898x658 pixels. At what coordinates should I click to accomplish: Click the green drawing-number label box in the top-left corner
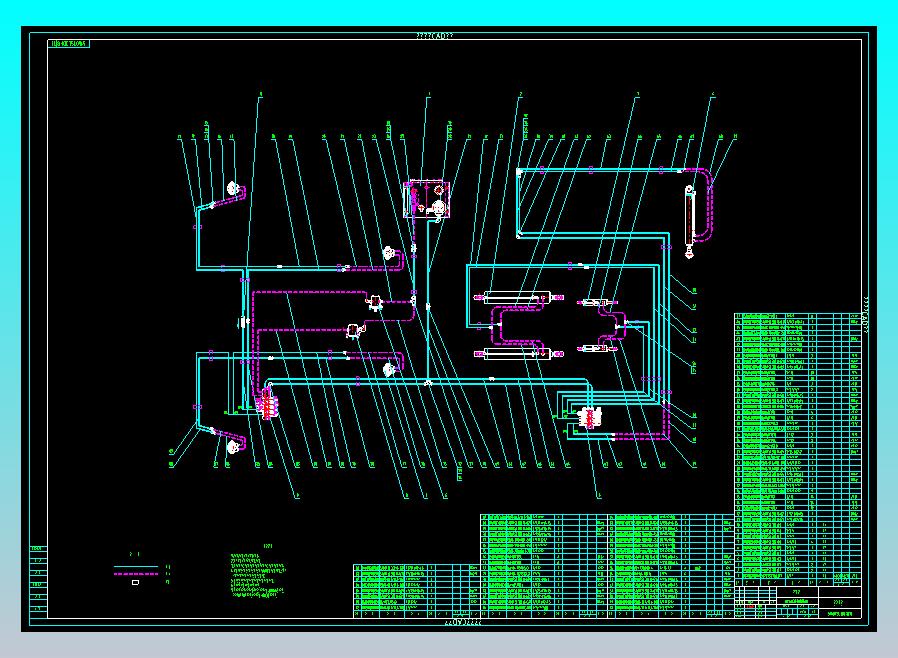69,44
